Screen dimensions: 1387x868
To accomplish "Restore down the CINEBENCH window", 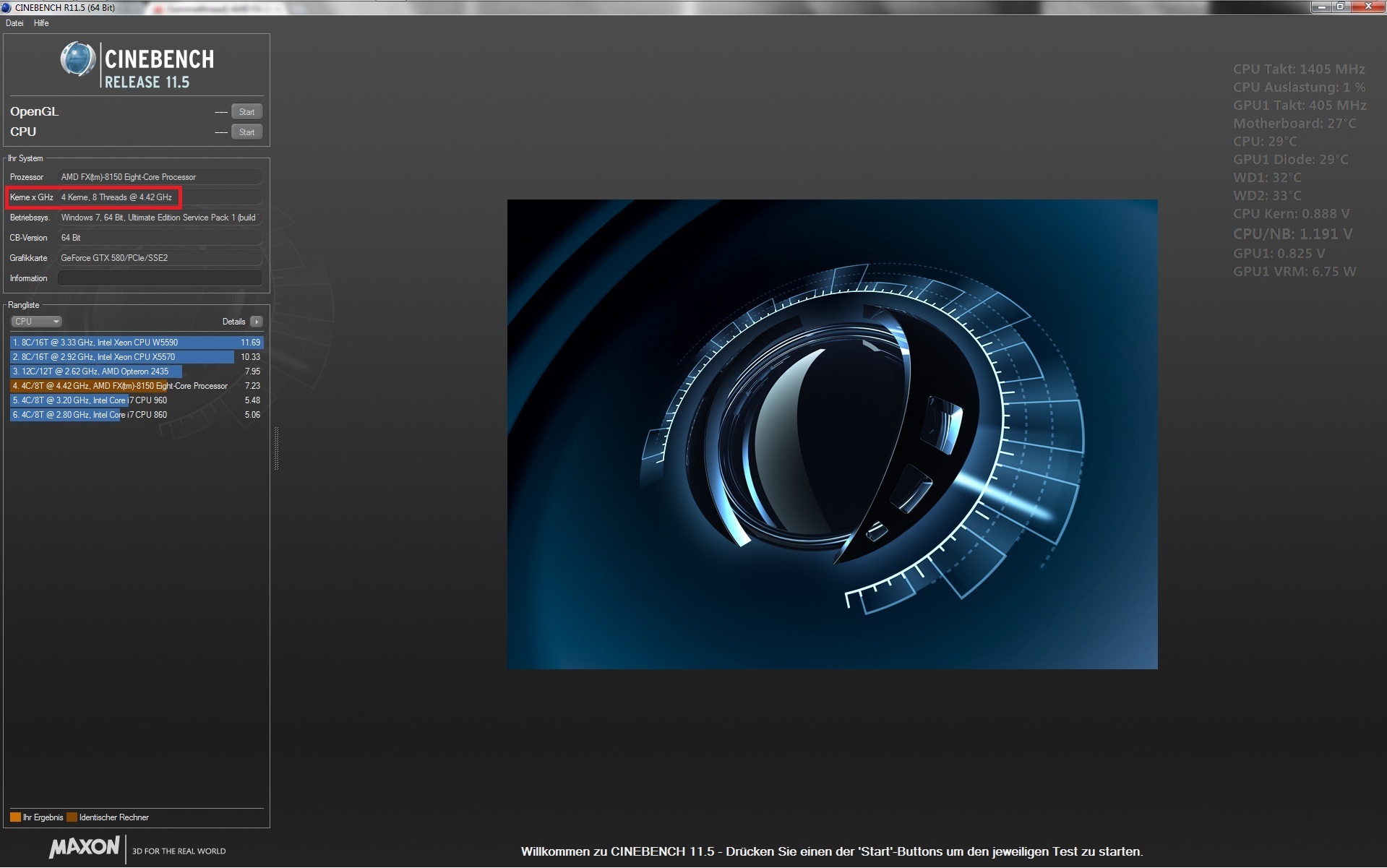I will 1340,7.
